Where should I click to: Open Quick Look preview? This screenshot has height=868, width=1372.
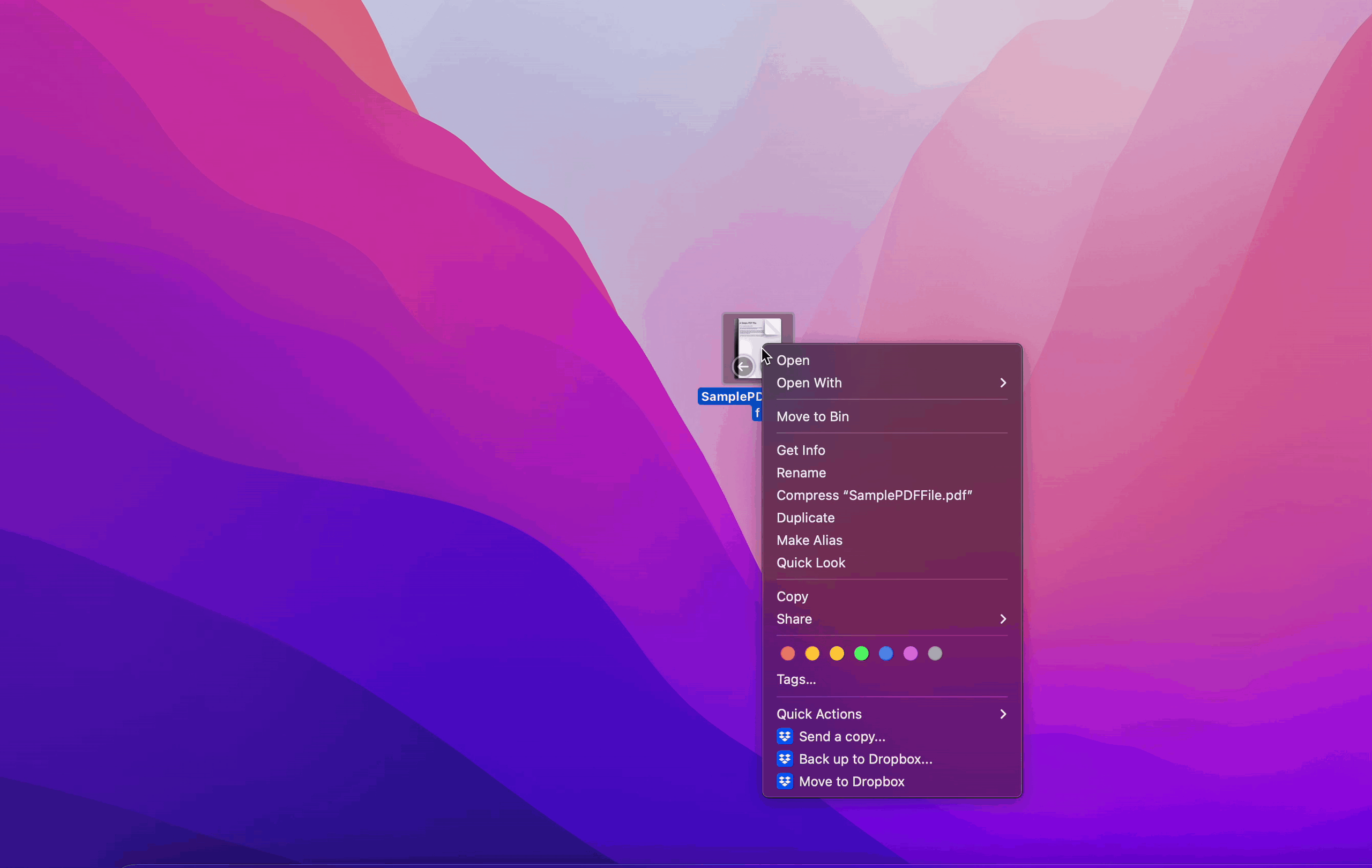(x=811, y=563)
